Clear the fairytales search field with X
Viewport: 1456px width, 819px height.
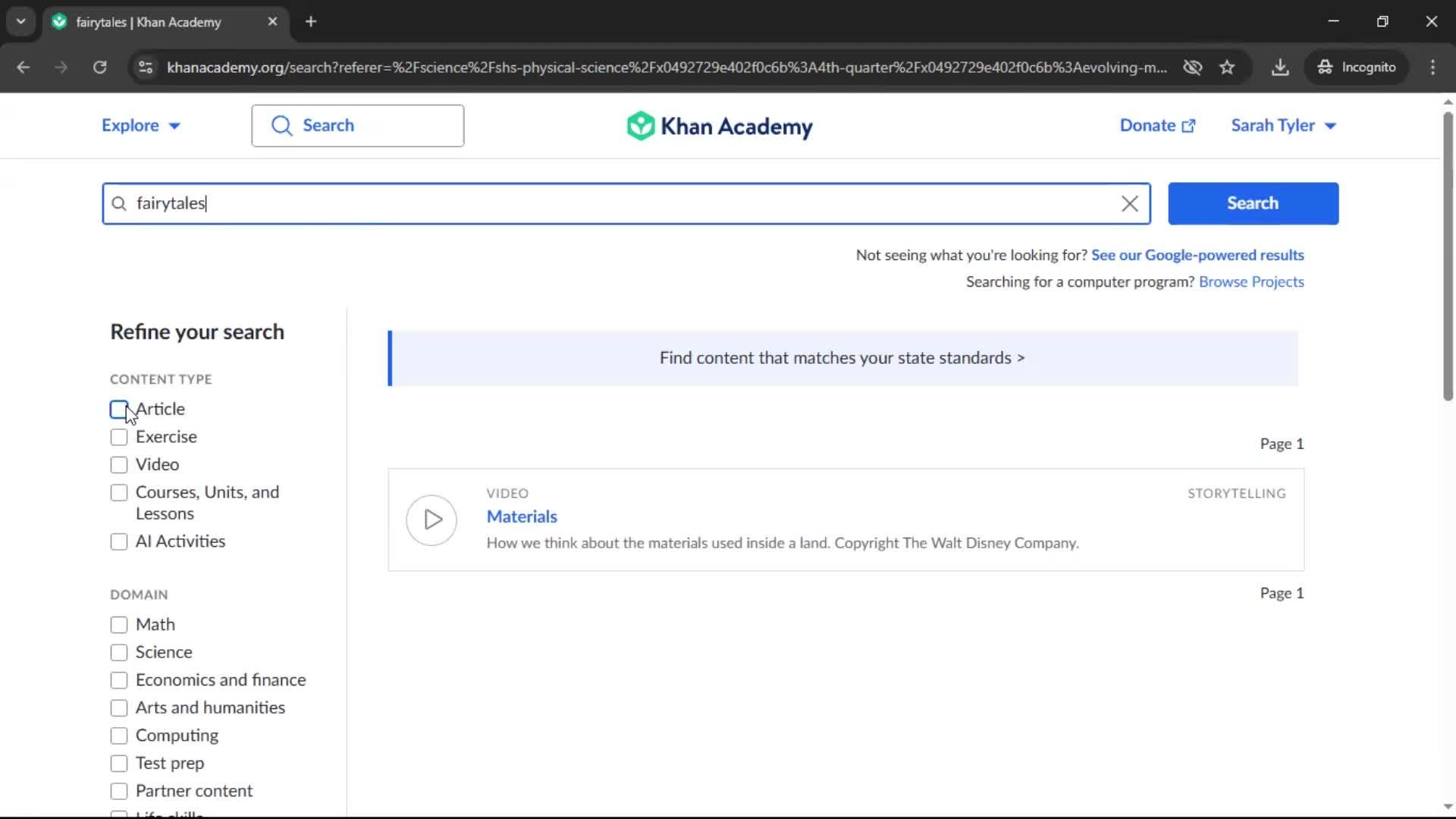click(x=1129, y=203)
